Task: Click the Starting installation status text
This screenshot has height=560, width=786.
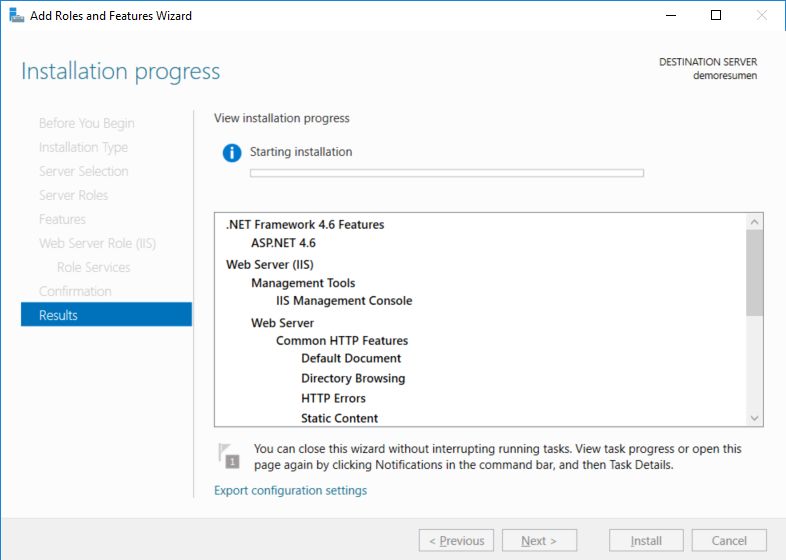Action: (301, 152)
